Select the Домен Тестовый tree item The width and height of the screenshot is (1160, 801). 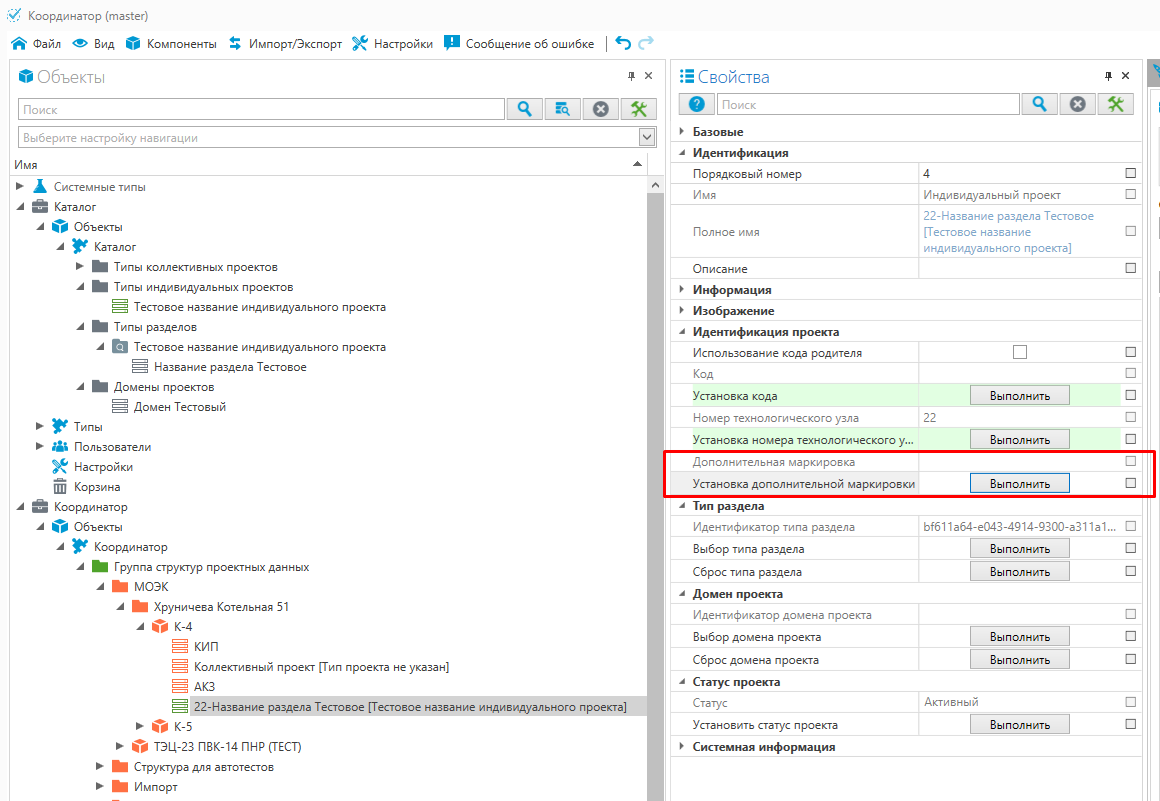(x=179, y=407)
